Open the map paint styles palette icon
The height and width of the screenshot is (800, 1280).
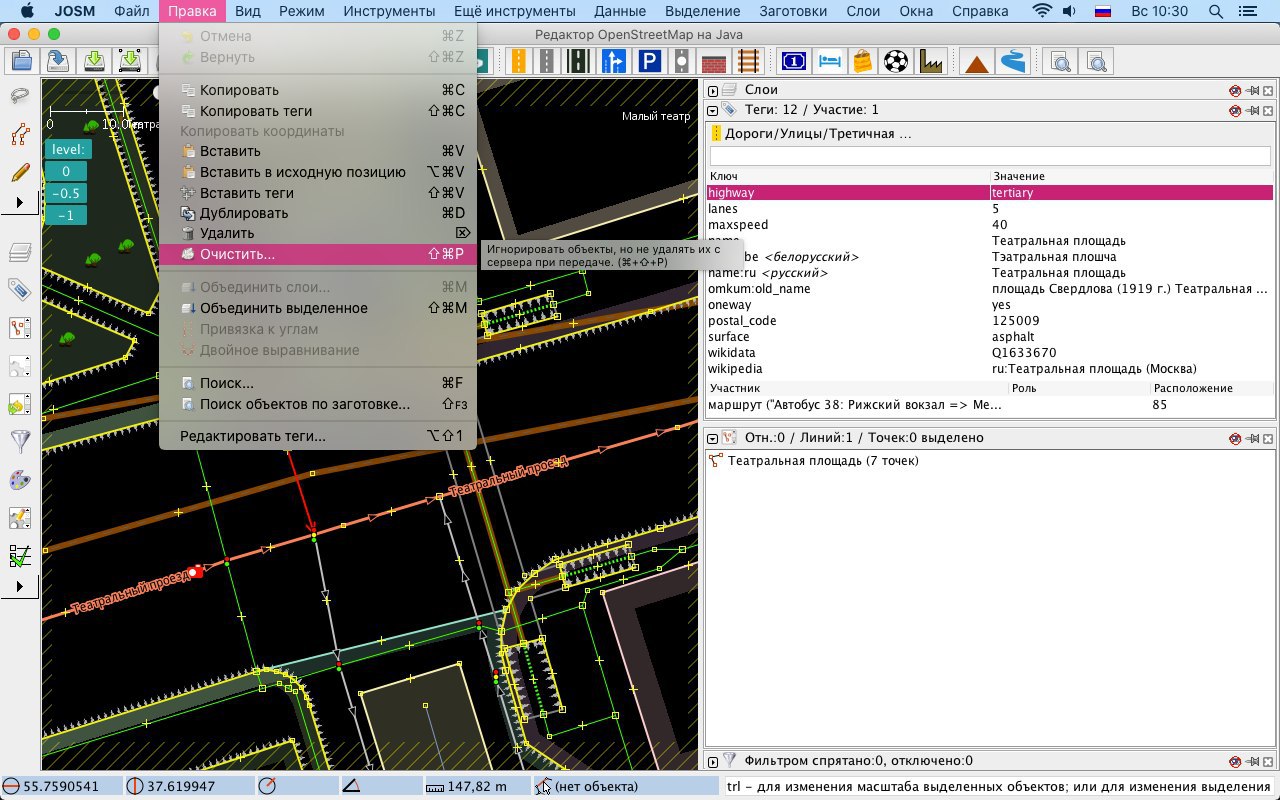pos(20,479)
